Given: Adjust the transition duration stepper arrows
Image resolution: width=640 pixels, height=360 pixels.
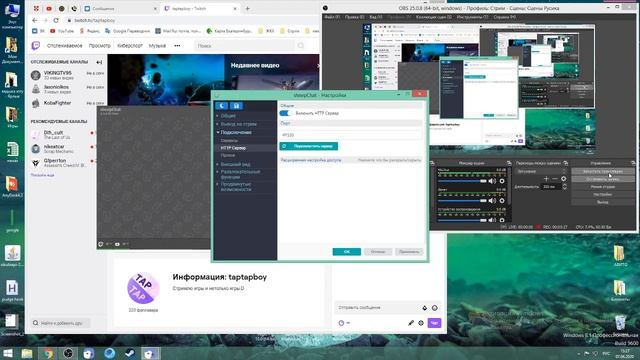Looking at the screenshot, I should pos(564,187).
